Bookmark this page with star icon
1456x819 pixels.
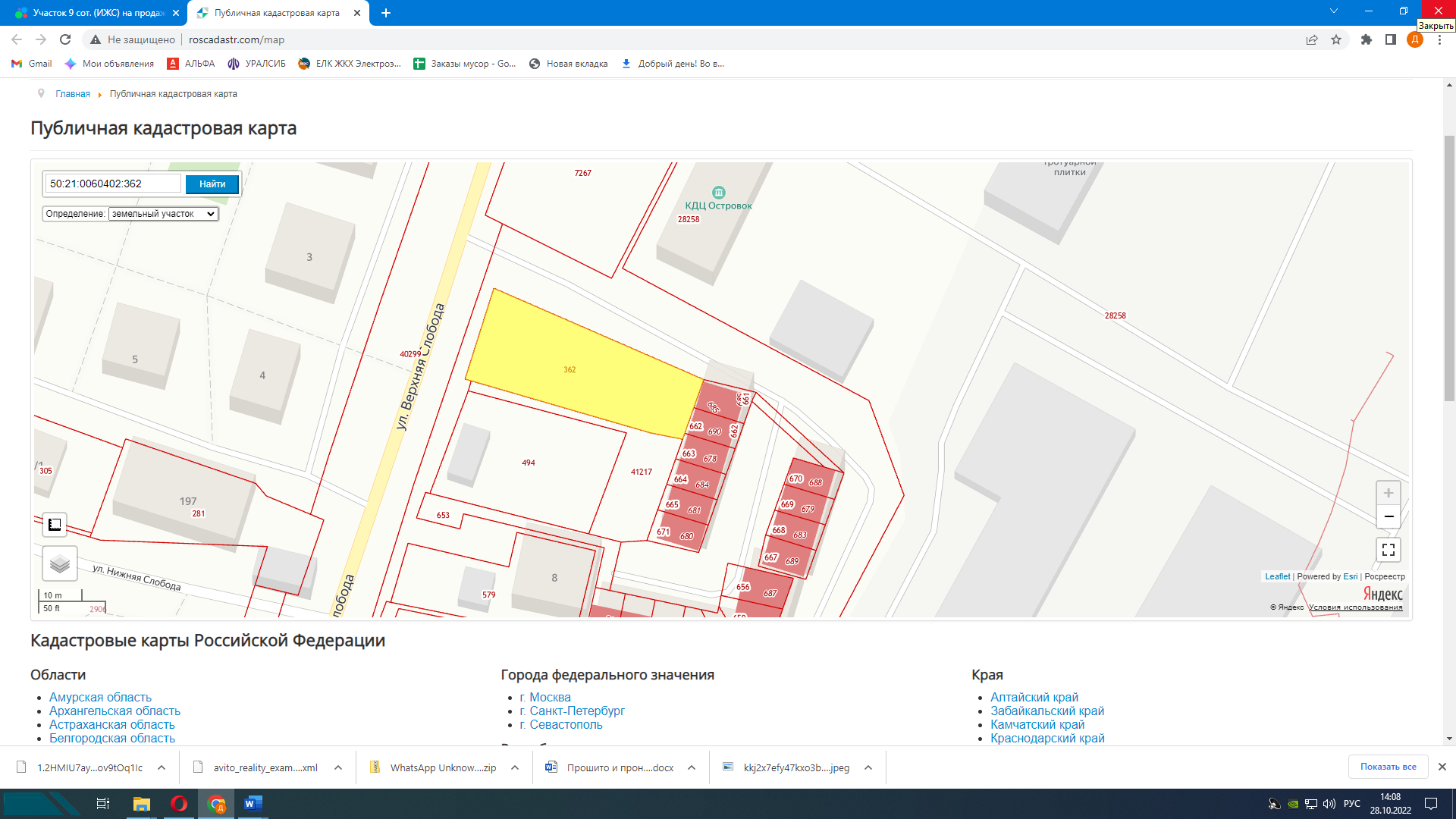coord(1336,40)
